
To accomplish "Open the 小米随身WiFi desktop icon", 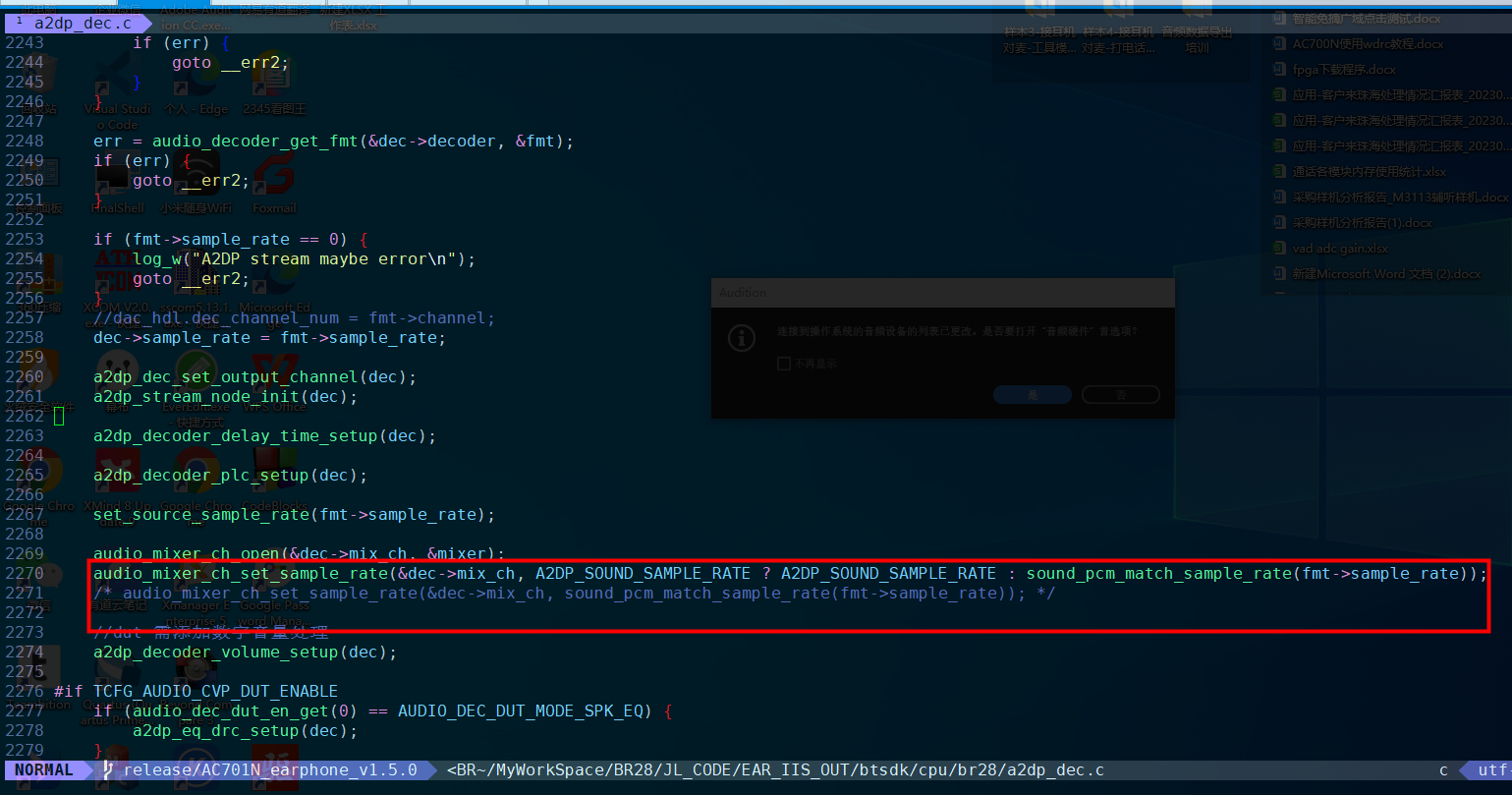I will click(196, 183).
